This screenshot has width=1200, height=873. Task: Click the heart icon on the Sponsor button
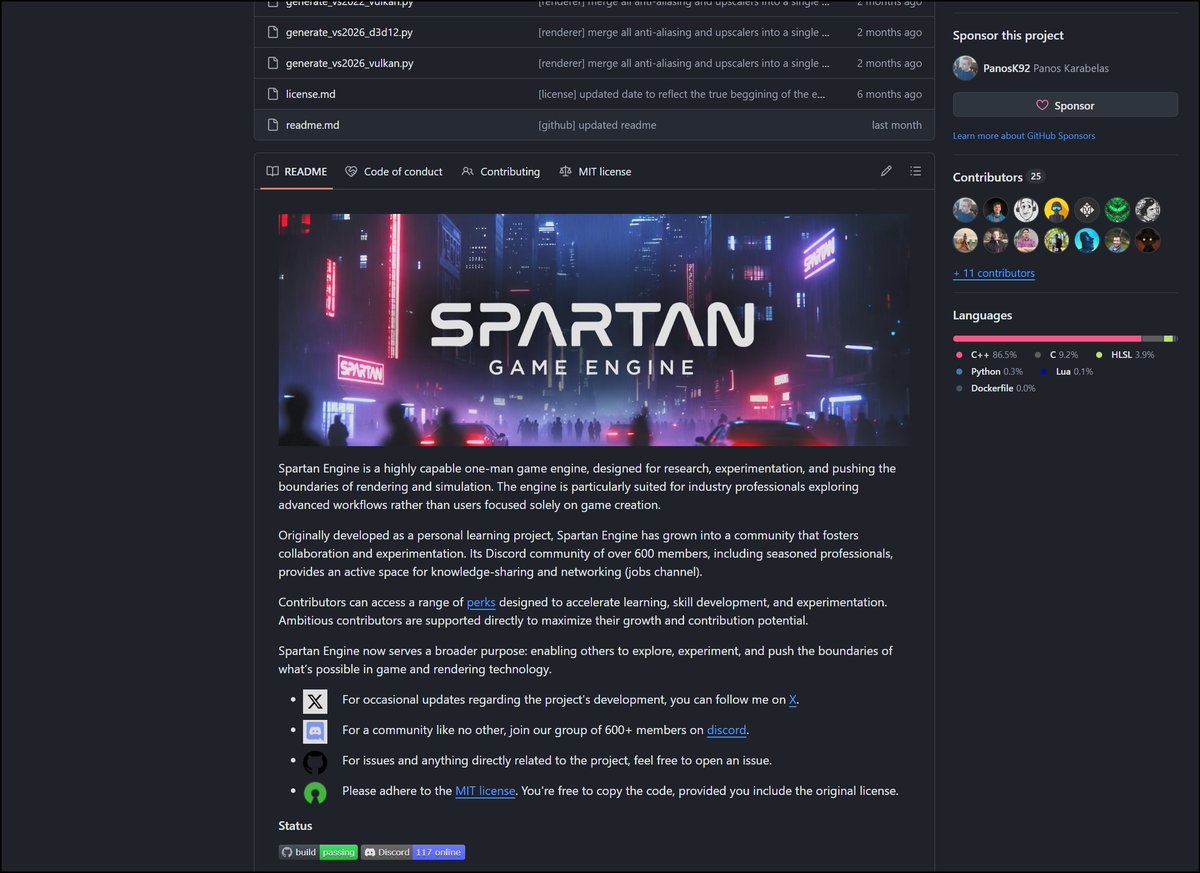pyautogui.click(x=1042, y=105)
